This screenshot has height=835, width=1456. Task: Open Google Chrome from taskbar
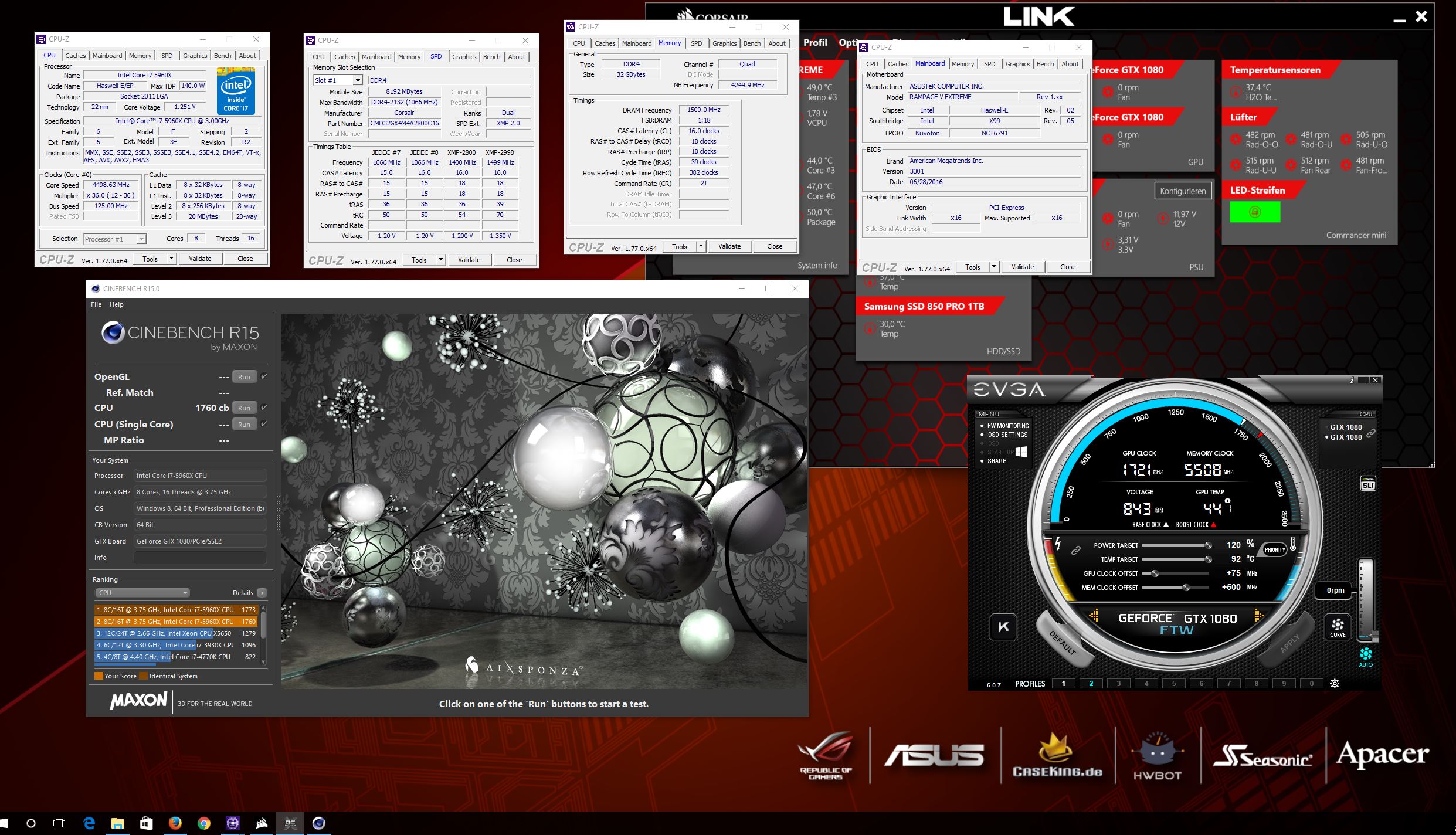coord(203,823)
